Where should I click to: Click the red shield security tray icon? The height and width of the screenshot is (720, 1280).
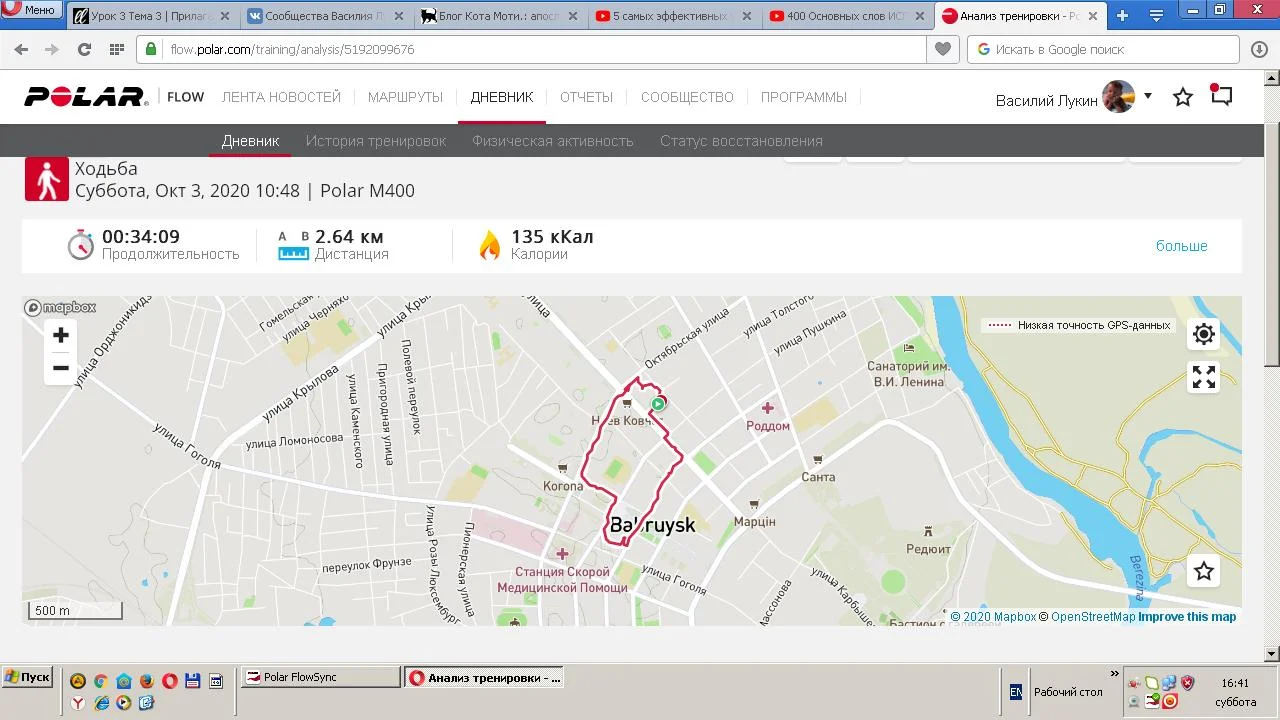click(1188, 683)
